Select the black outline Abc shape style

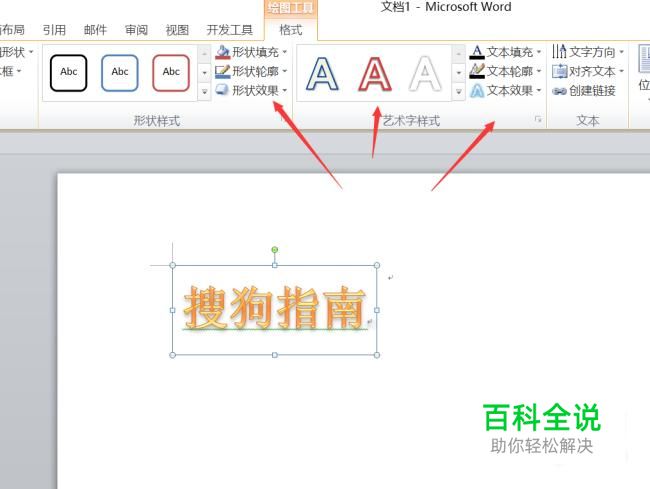click(x=68, y=73)
